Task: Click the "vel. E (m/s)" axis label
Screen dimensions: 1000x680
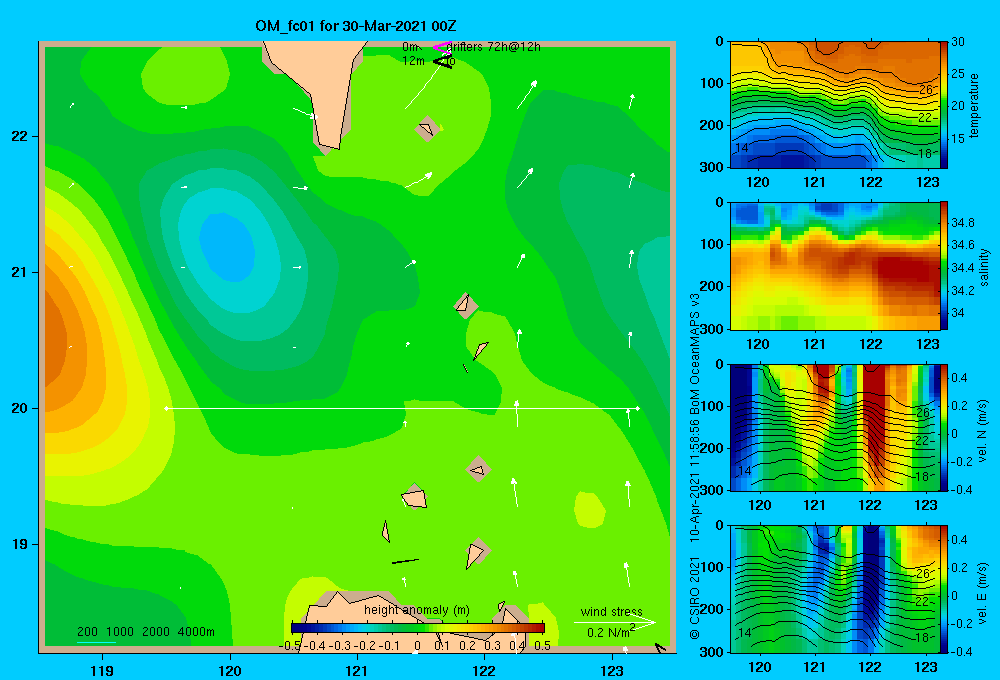Action: click(x=982, y=593)
